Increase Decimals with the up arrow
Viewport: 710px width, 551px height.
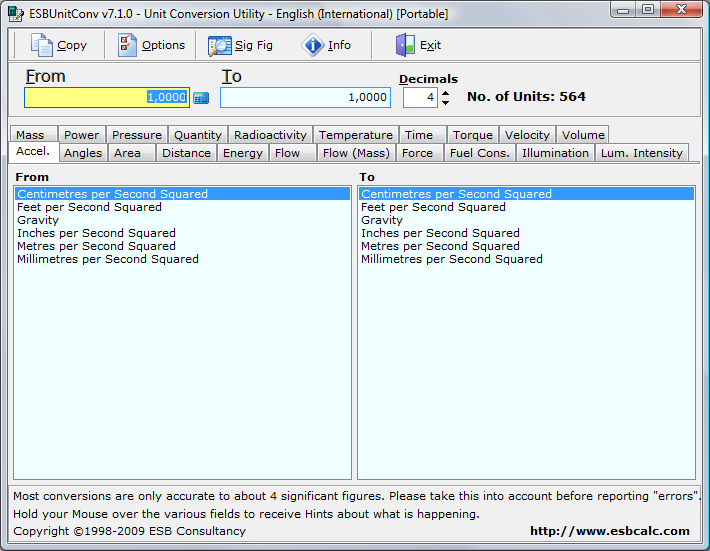click(446, 93)
